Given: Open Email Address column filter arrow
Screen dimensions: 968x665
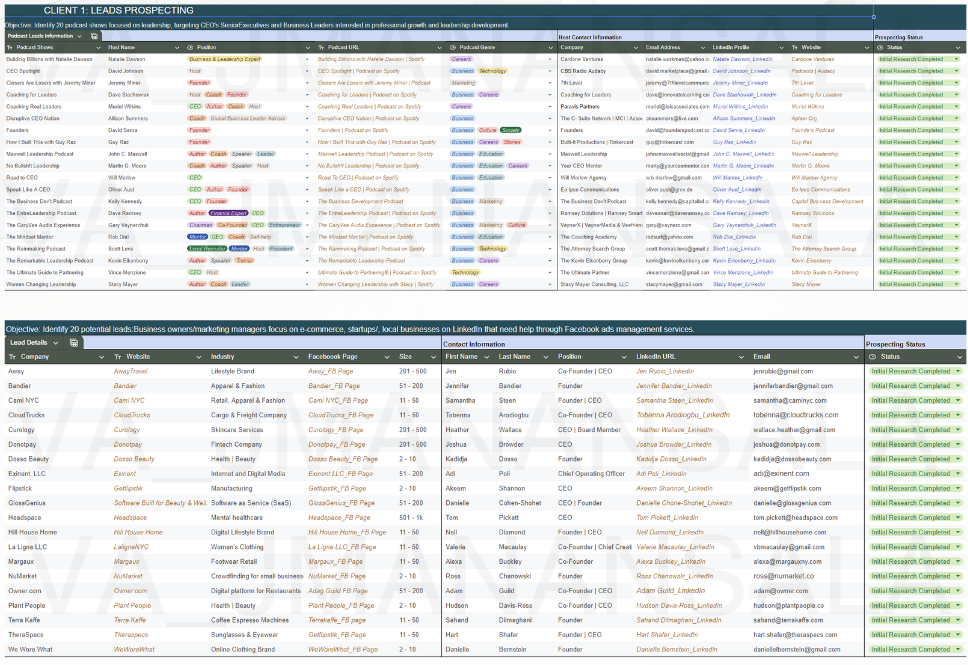Looking at the screenshot, I should coord(703,48).
